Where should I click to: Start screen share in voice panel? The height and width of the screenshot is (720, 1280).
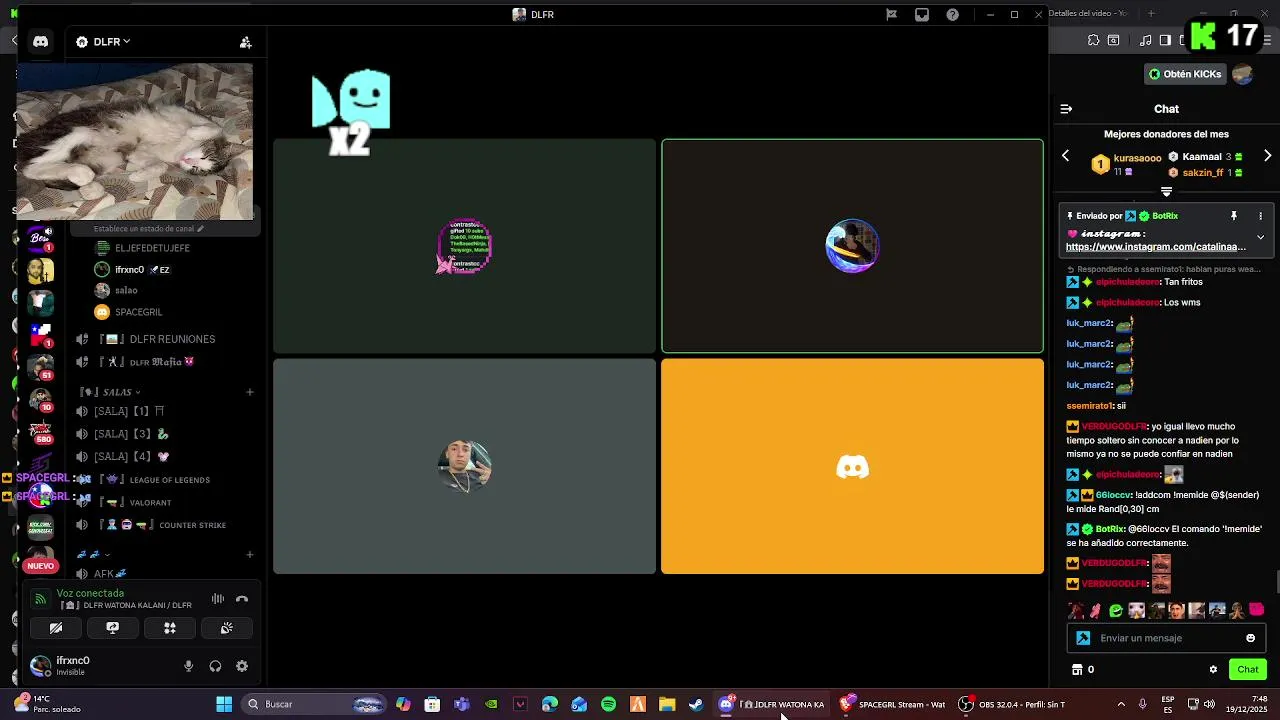coord(113,628)
